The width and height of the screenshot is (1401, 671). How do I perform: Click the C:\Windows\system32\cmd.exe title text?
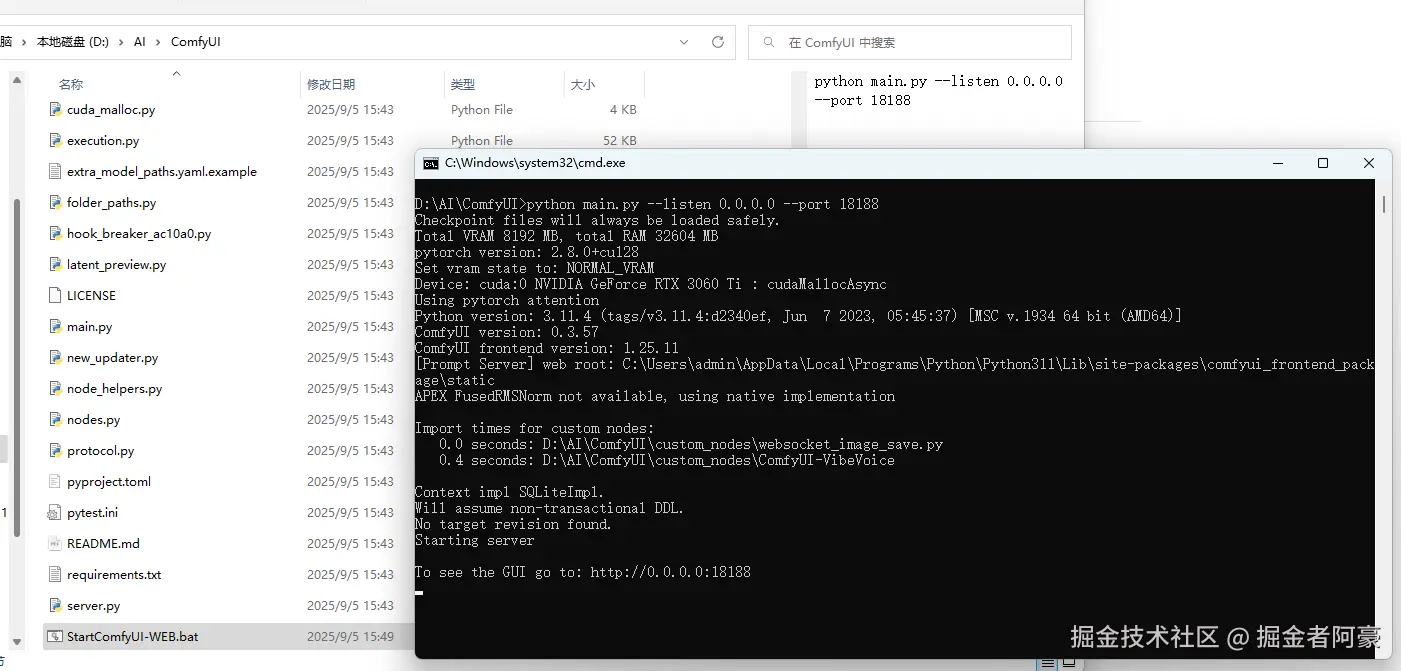pos(535,163)
